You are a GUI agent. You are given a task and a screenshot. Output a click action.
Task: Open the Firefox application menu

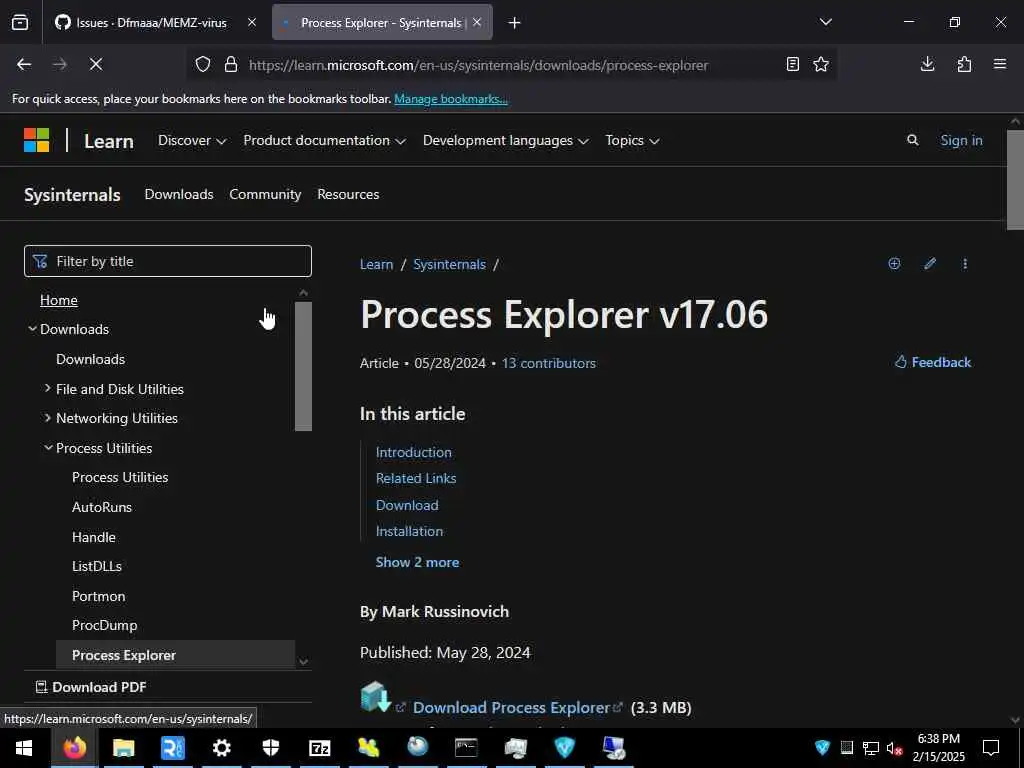1000,64
